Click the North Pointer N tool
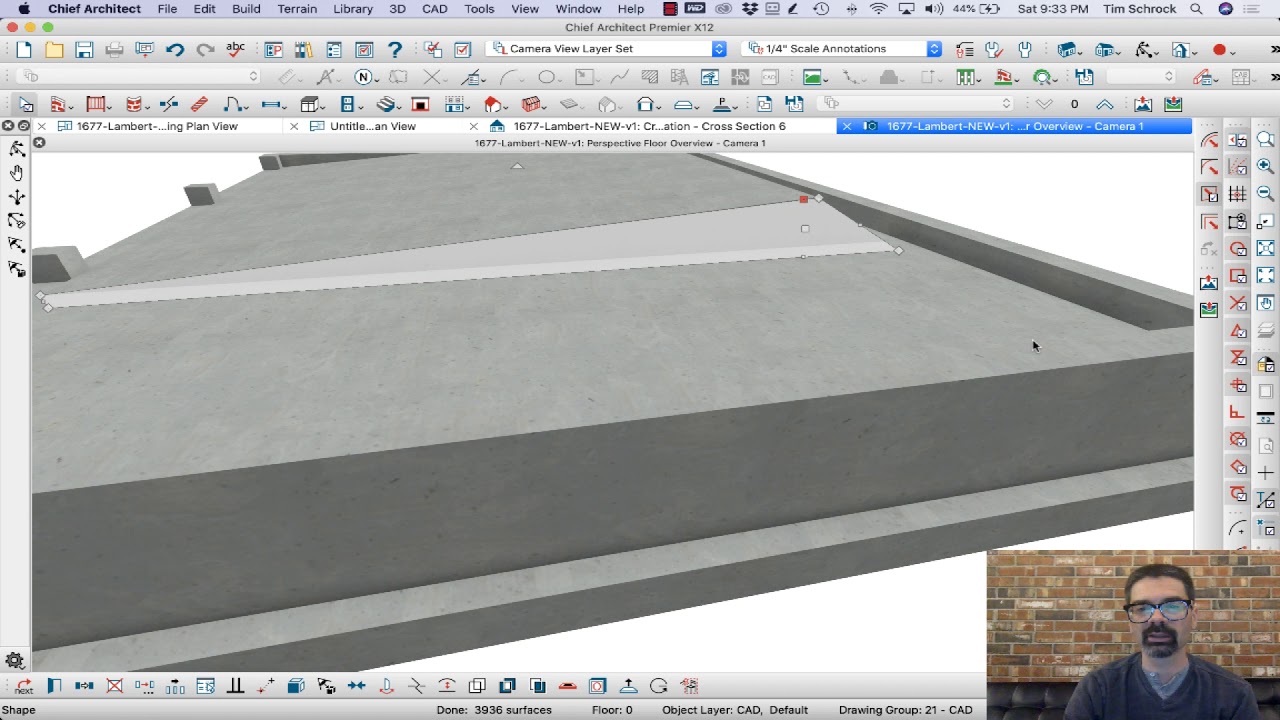The height and width of the screenshot is (720, 1280). click(x=364, y=77)
